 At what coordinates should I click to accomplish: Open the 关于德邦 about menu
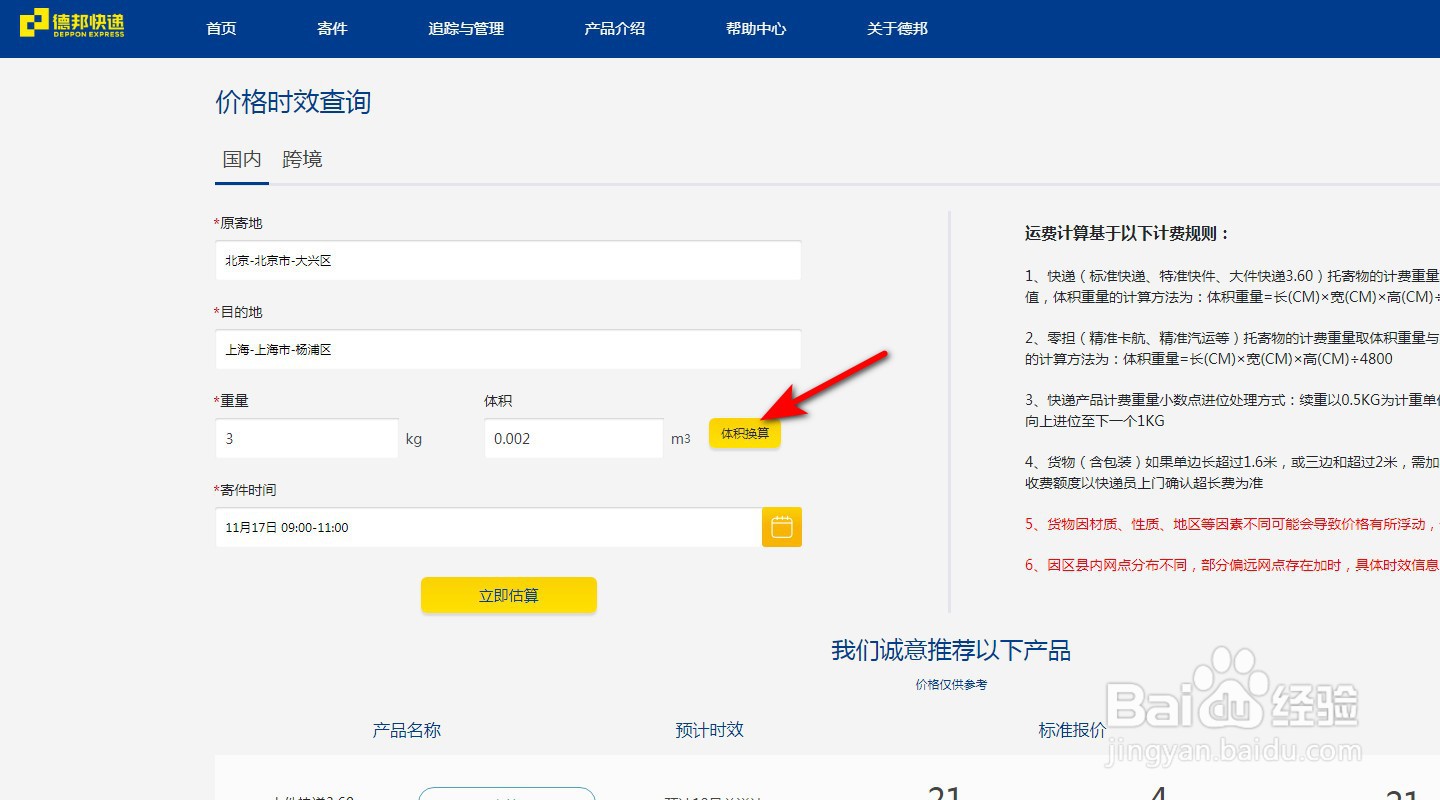pyautogui.click(x=897, y=29)
